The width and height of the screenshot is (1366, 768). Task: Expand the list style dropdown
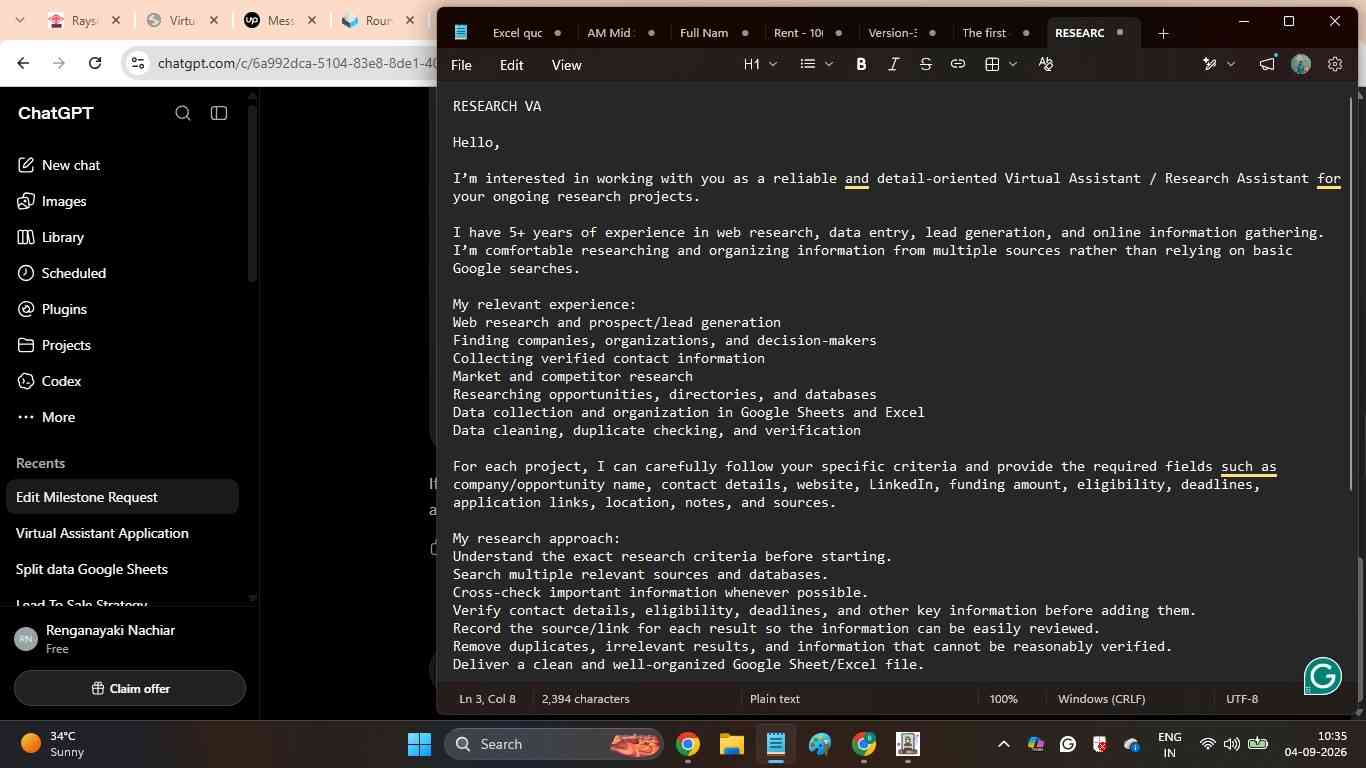tap(816, 64)
